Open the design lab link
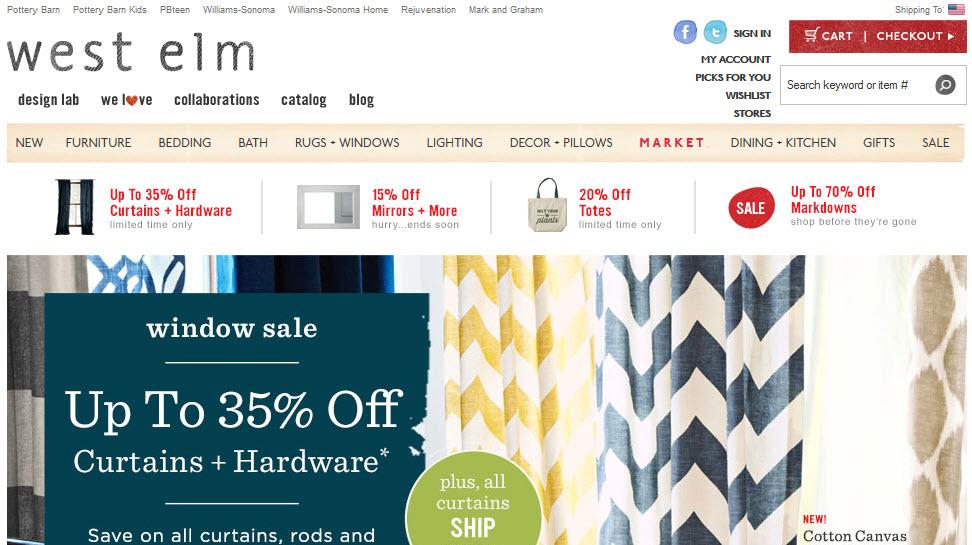The image size is (972, 545). [48, 100]
